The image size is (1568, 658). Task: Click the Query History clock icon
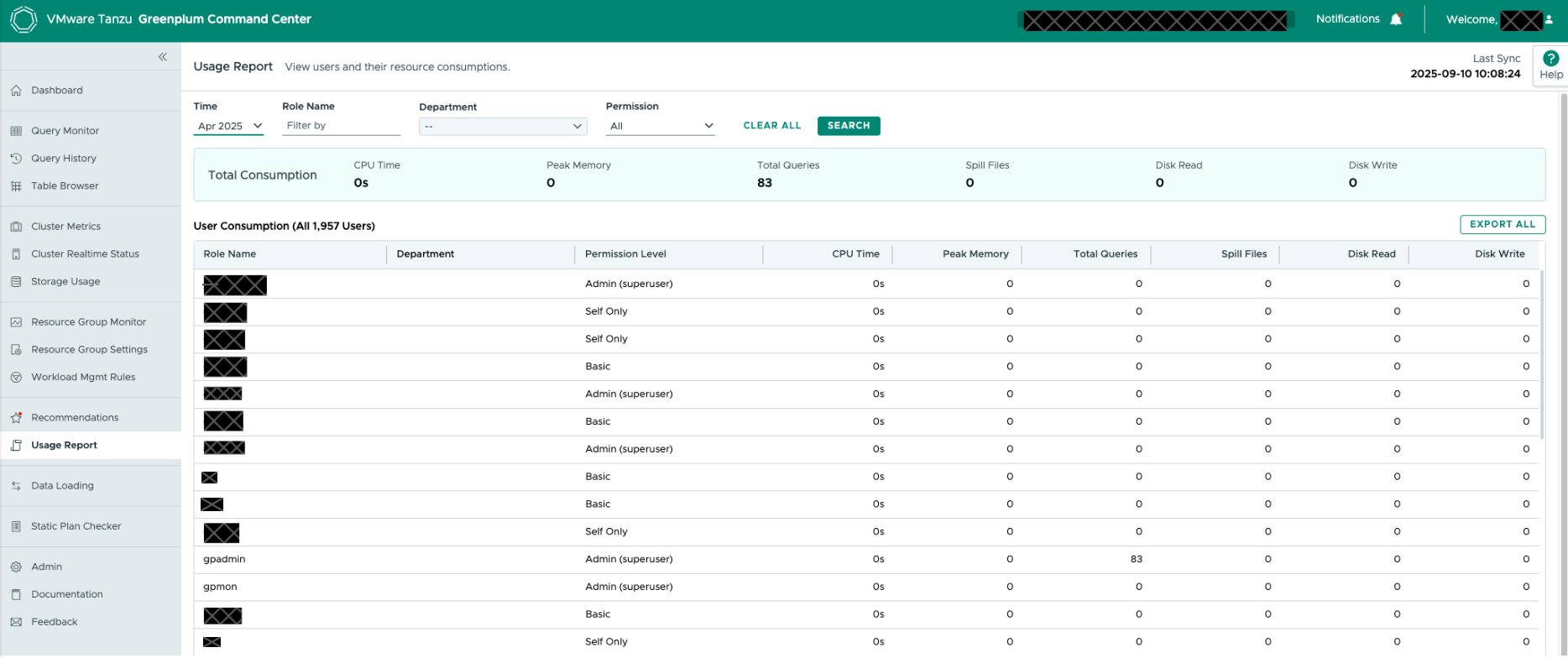click(16, 159)
